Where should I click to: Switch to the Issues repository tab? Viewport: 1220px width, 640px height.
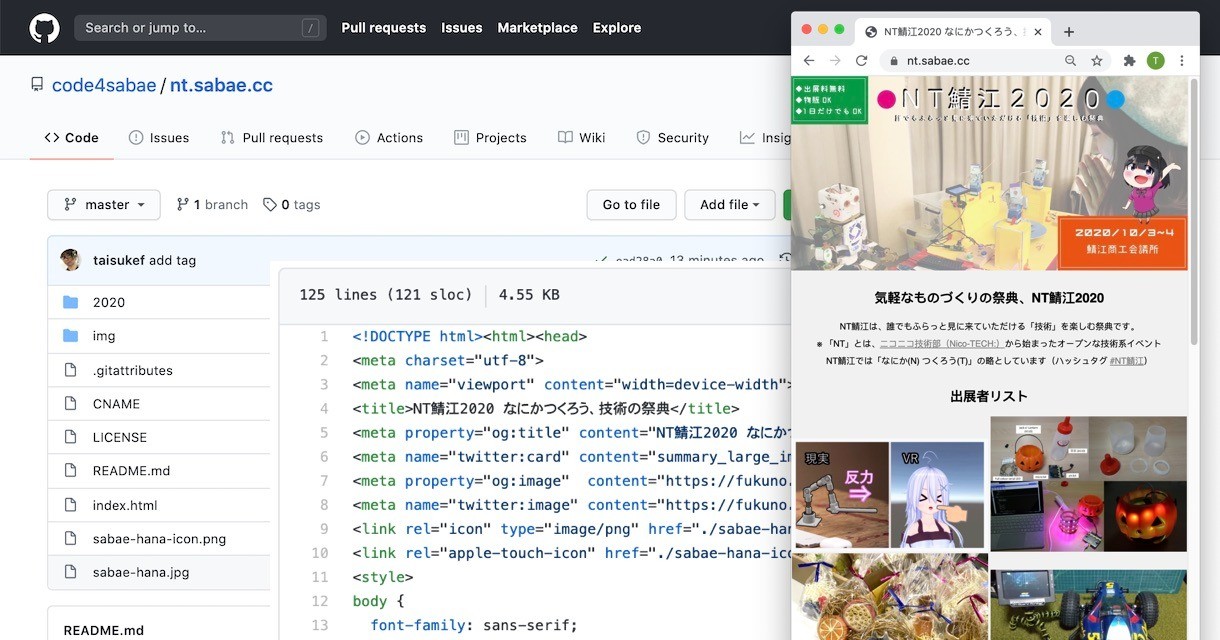(x=159, y=138)
